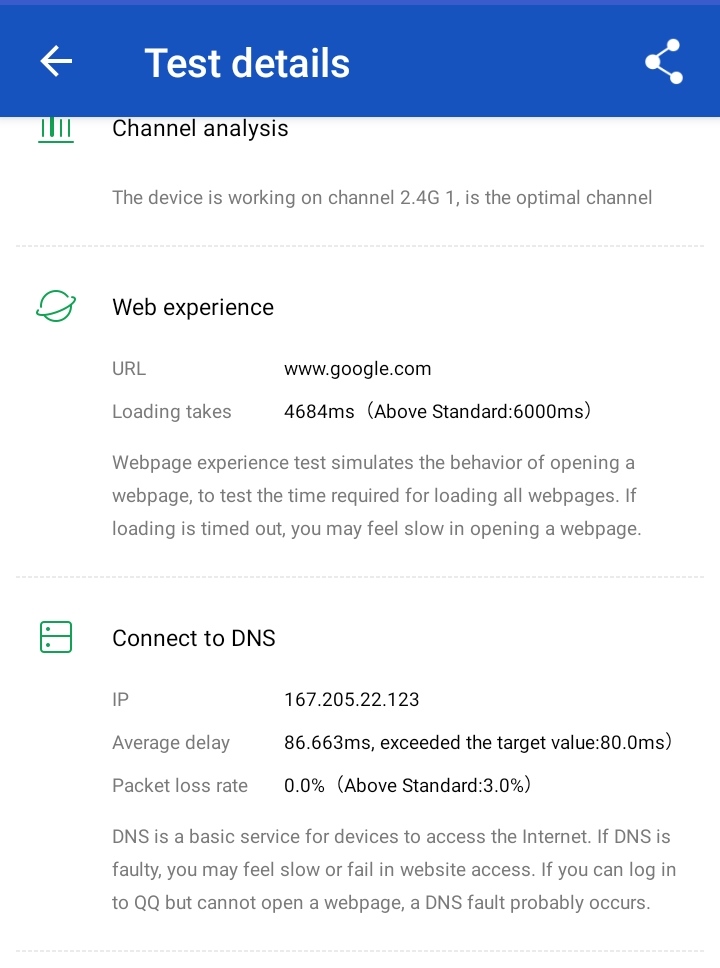720x968 pixels.
Task: Tap the optimal channel 2.4G description
Action: [x=382, y=198]
